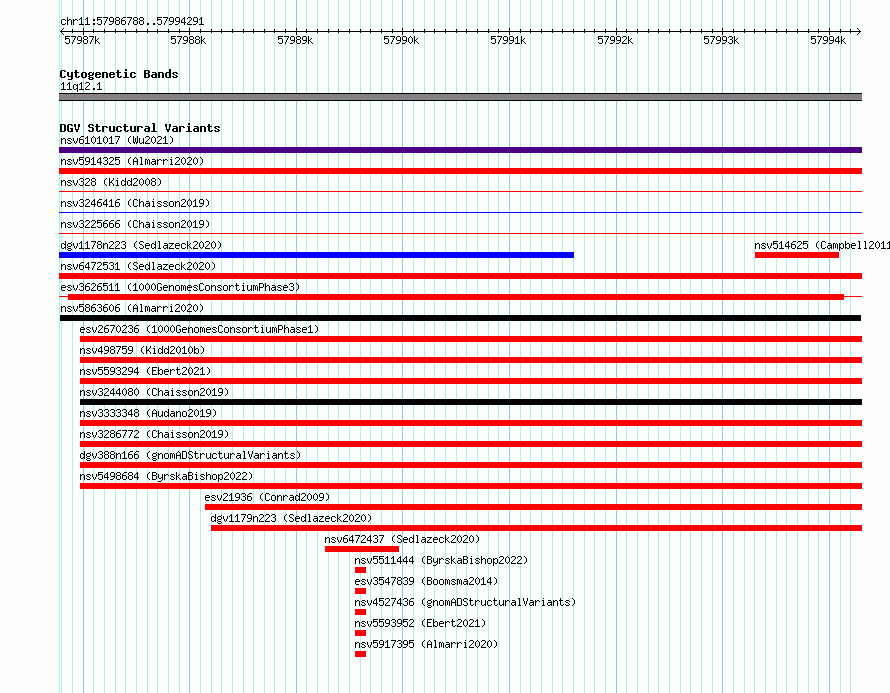Viewport: 890px width, 693px height.
Task: Open nsv5914325 (Almarri2020) variant label
Action: (x=132, y=161)
